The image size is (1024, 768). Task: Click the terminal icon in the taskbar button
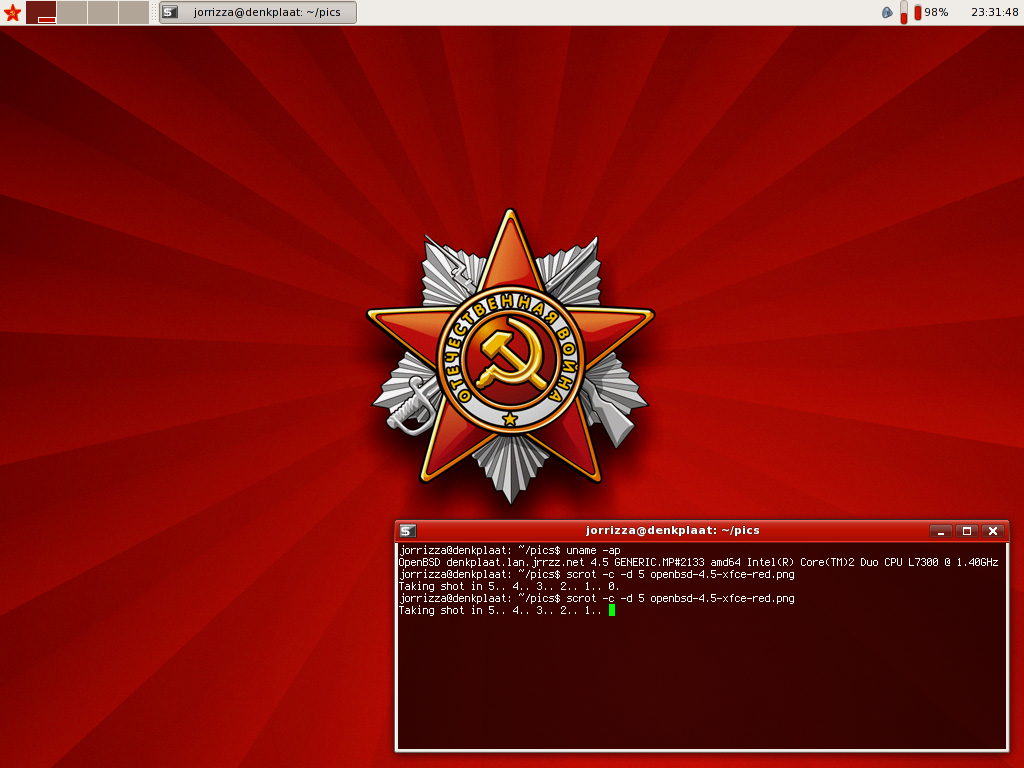[x=170, y=12]
